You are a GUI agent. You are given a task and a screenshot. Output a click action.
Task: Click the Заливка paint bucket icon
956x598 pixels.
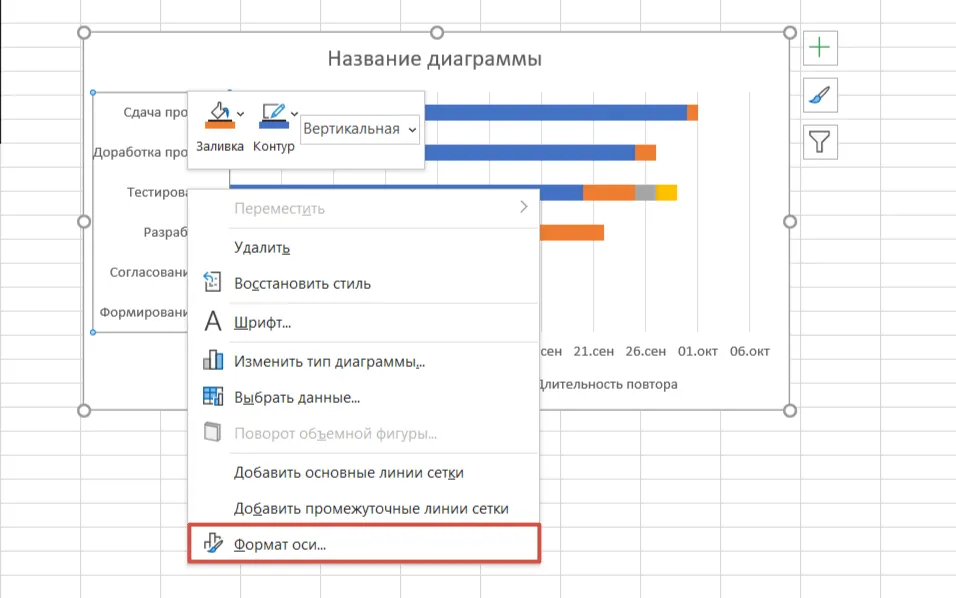pos(218,113)
